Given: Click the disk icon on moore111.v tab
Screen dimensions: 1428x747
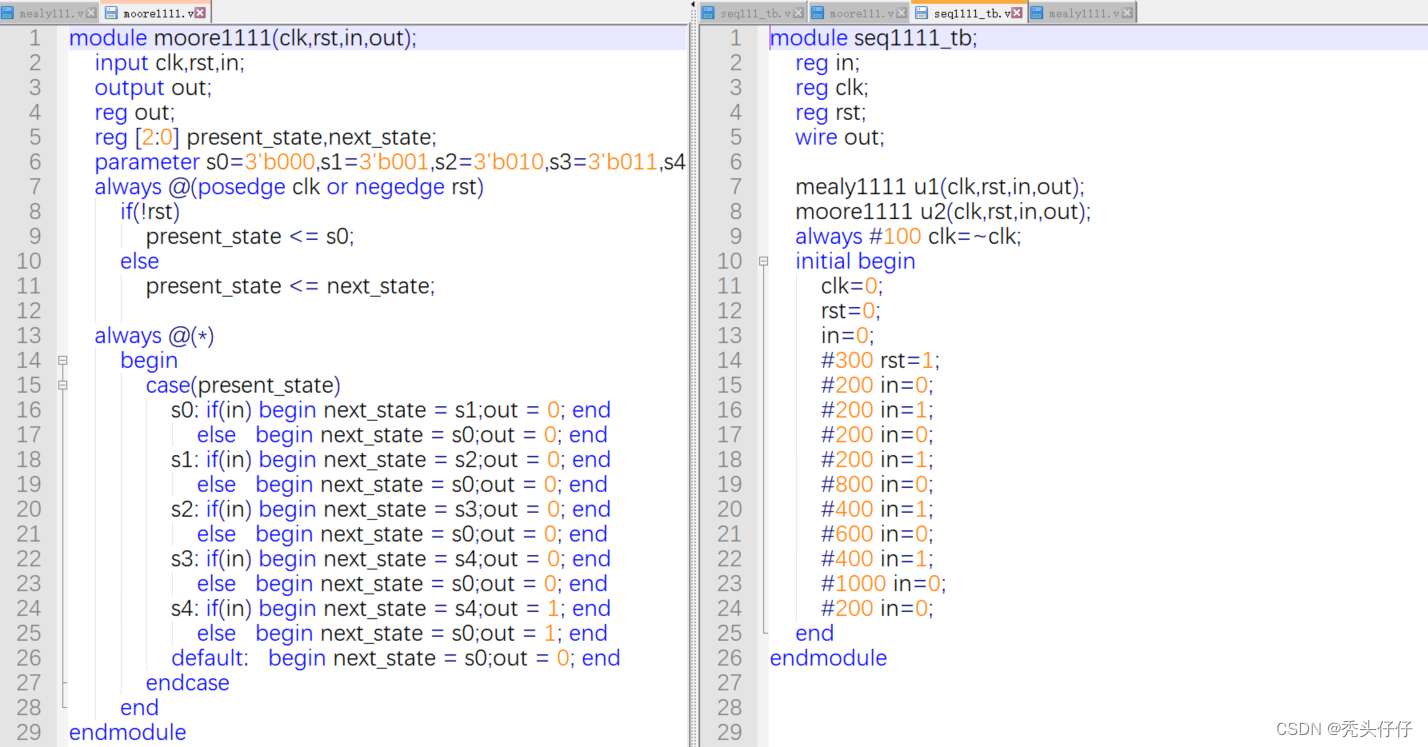Looking at the screenshot, I should (x=817, y=14).
